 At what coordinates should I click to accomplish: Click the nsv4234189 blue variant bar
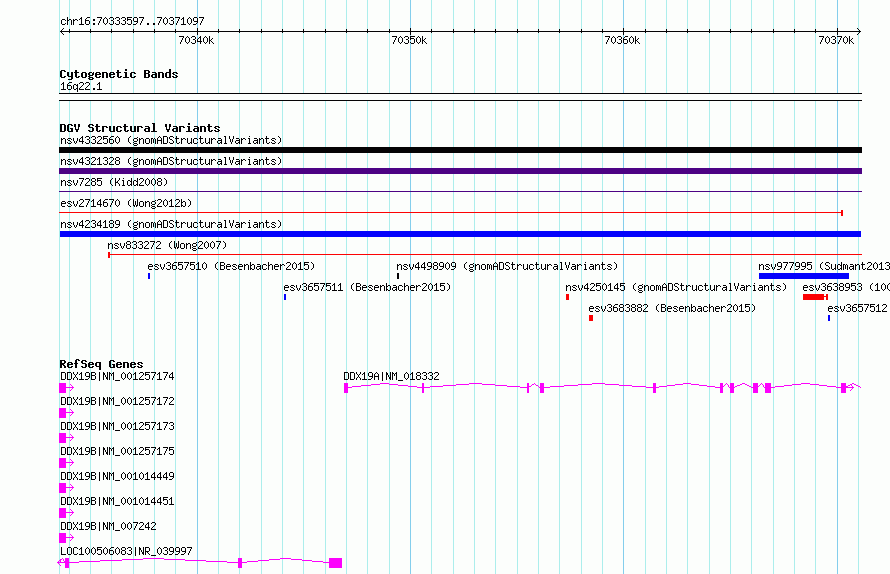click(460, 234)
